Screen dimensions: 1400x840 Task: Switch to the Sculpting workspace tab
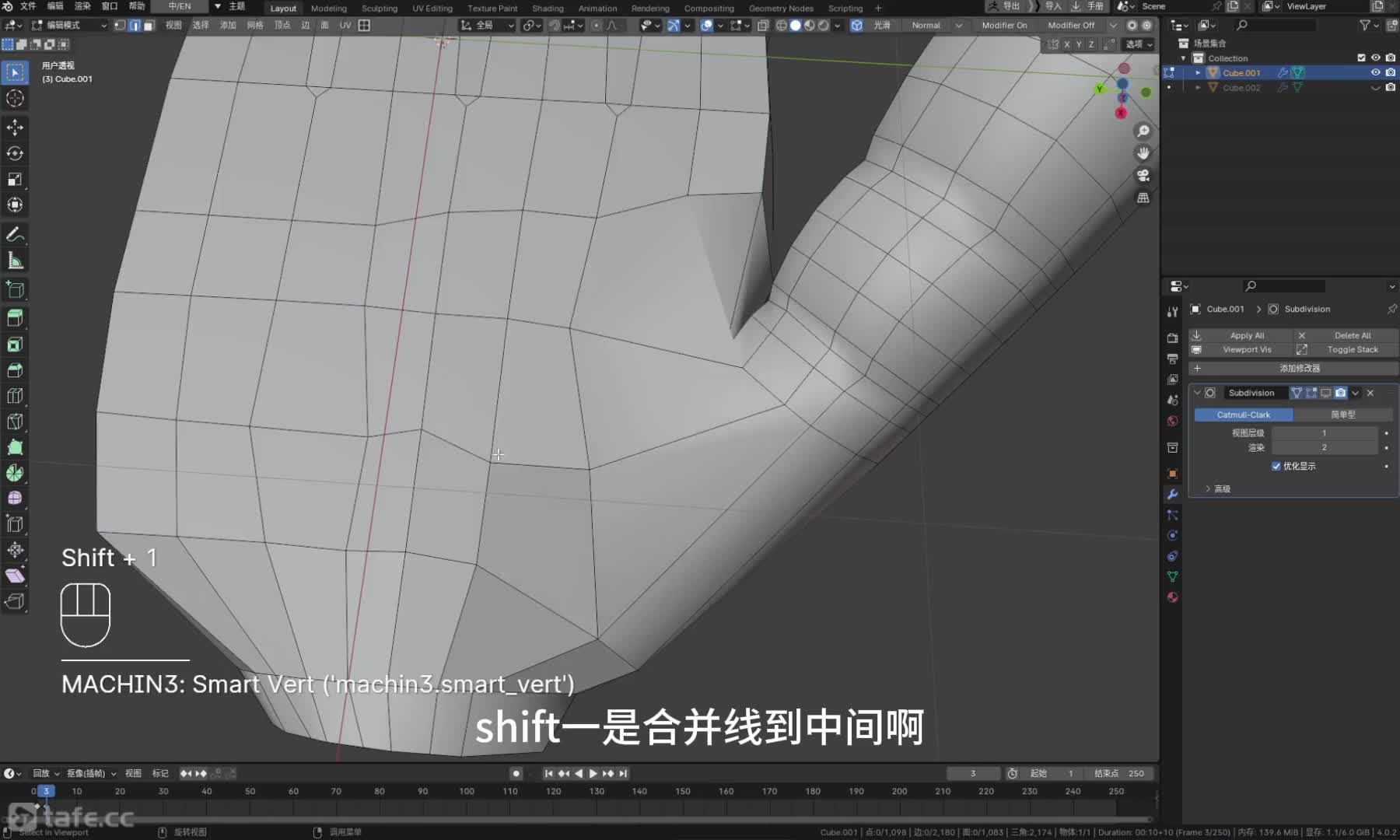(379, 8)
